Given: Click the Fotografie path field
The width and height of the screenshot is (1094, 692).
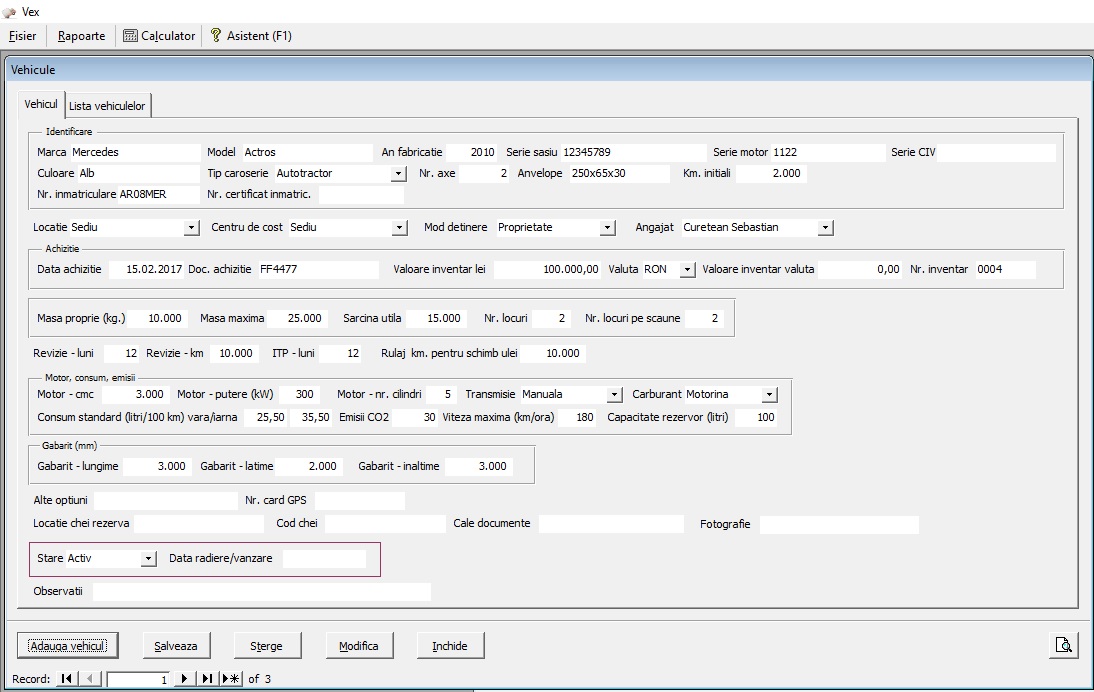Looking at the screenshot, I should (x=839, y=525).
